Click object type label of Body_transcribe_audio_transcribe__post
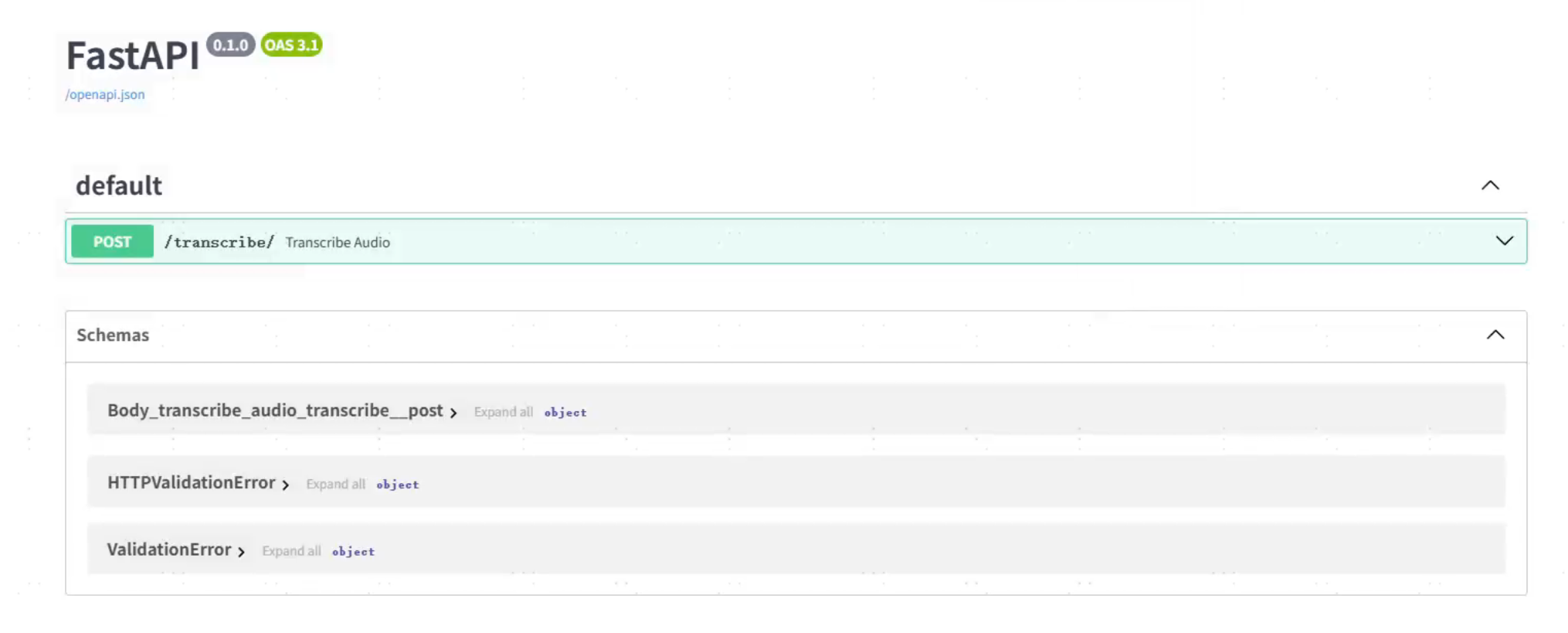The image size is (1568, 633). [x=565, y=413]
